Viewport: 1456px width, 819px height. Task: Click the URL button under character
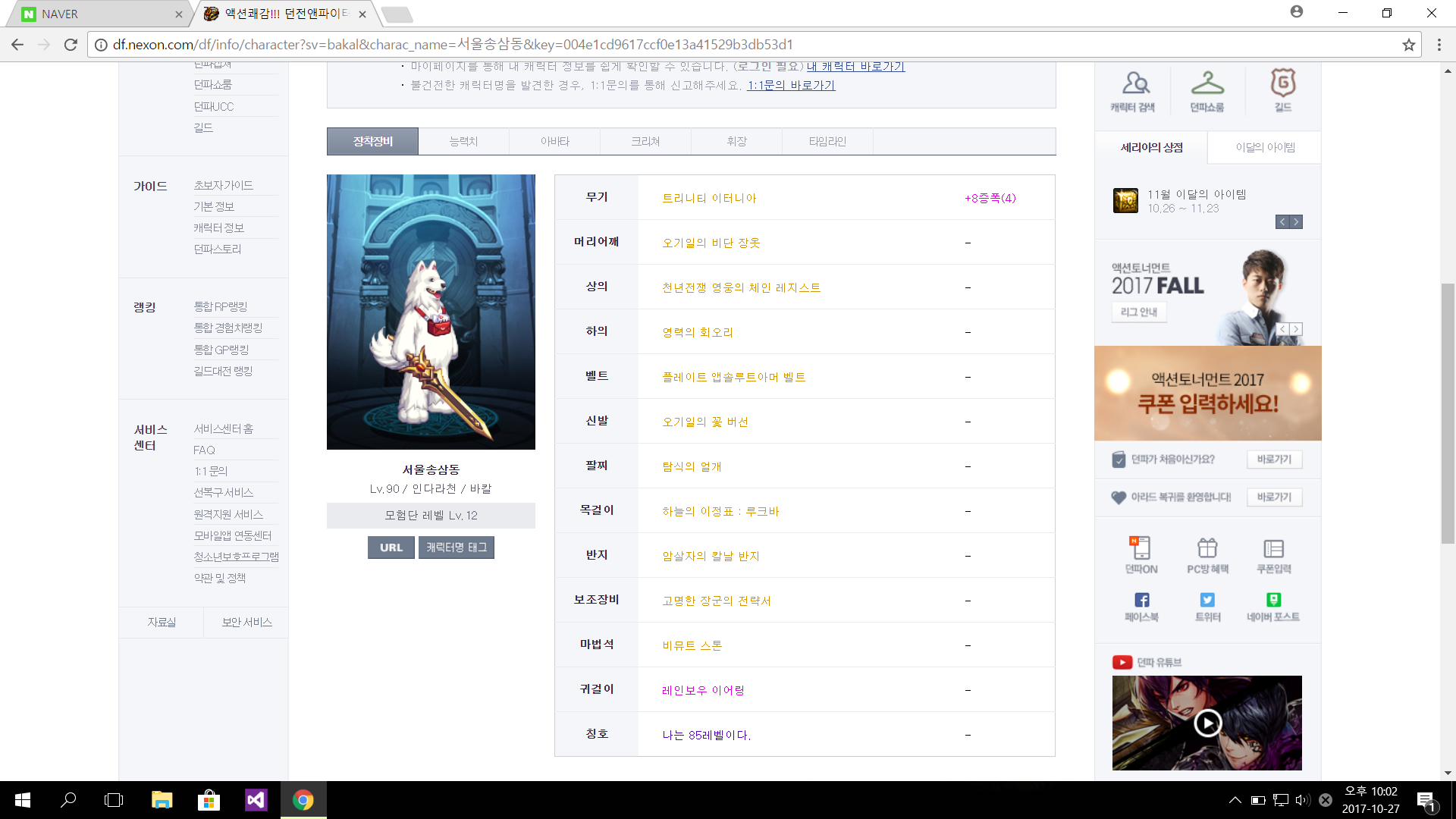click(x=391, y=548)
